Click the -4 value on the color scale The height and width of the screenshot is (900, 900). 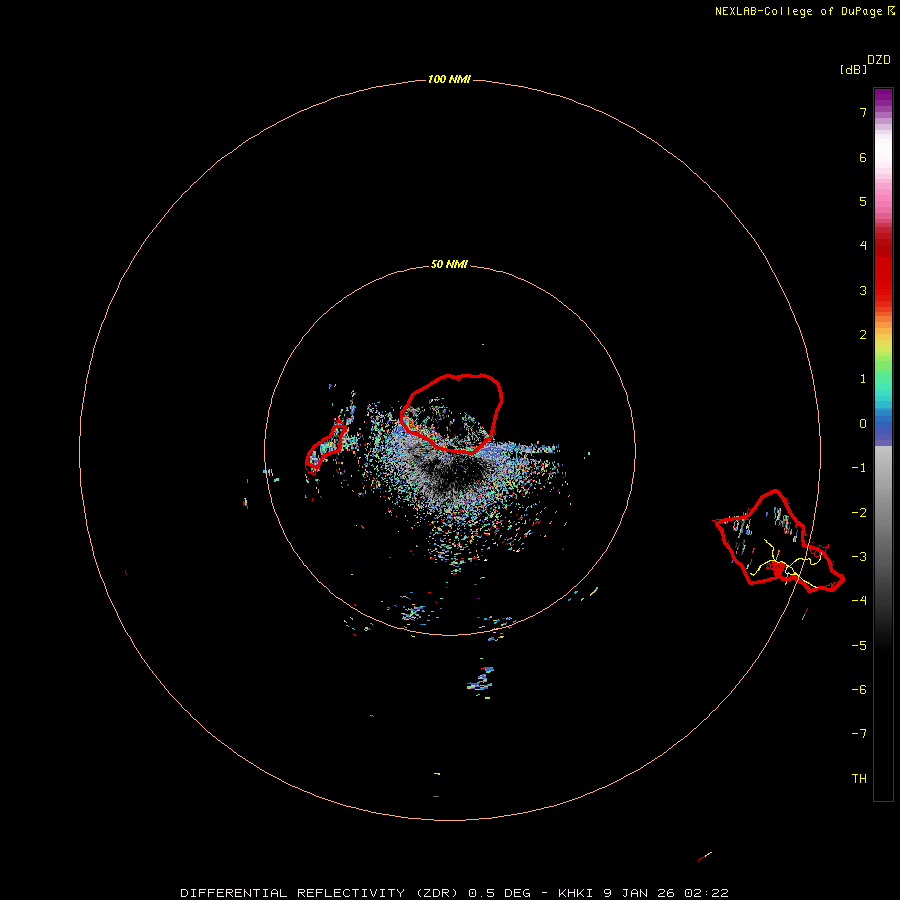click(859, 600)
